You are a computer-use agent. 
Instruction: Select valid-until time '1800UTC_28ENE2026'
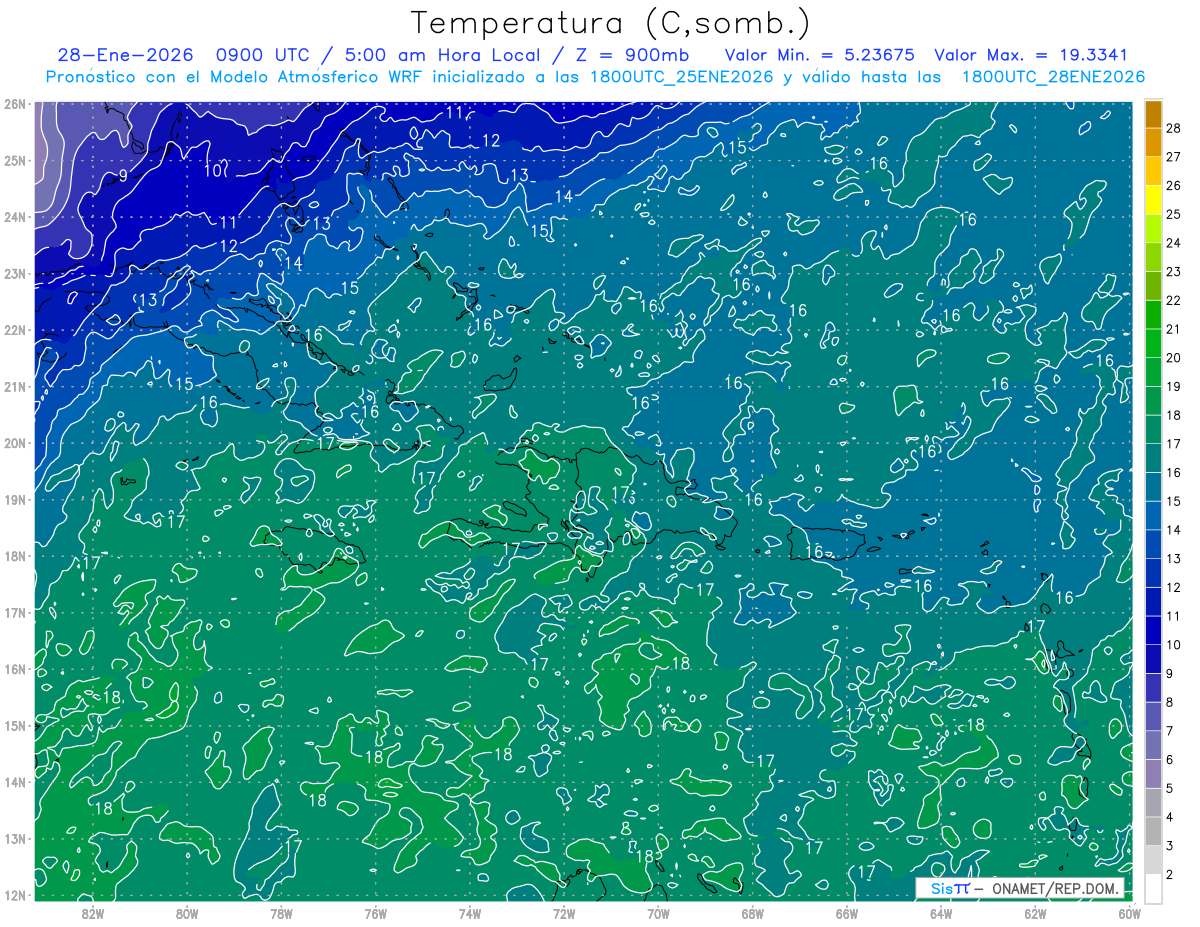coord(1052,77)
